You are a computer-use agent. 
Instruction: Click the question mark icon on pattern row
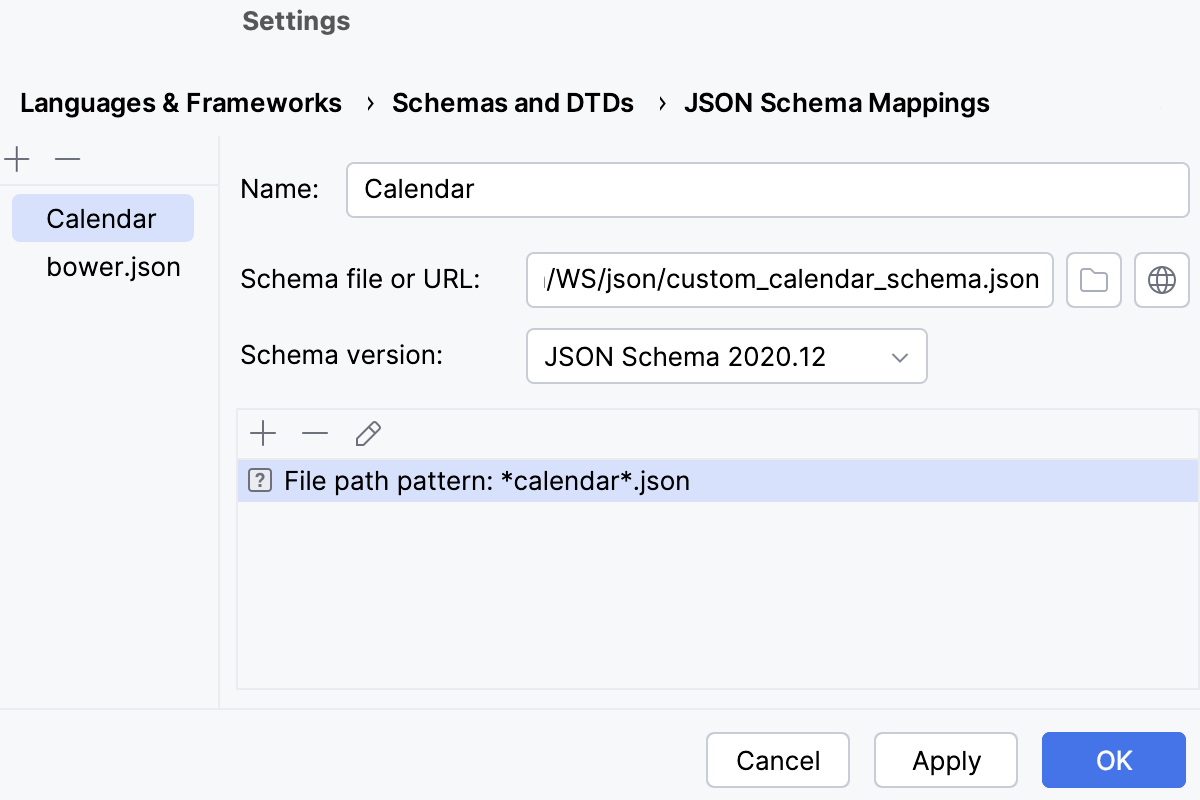258,481
